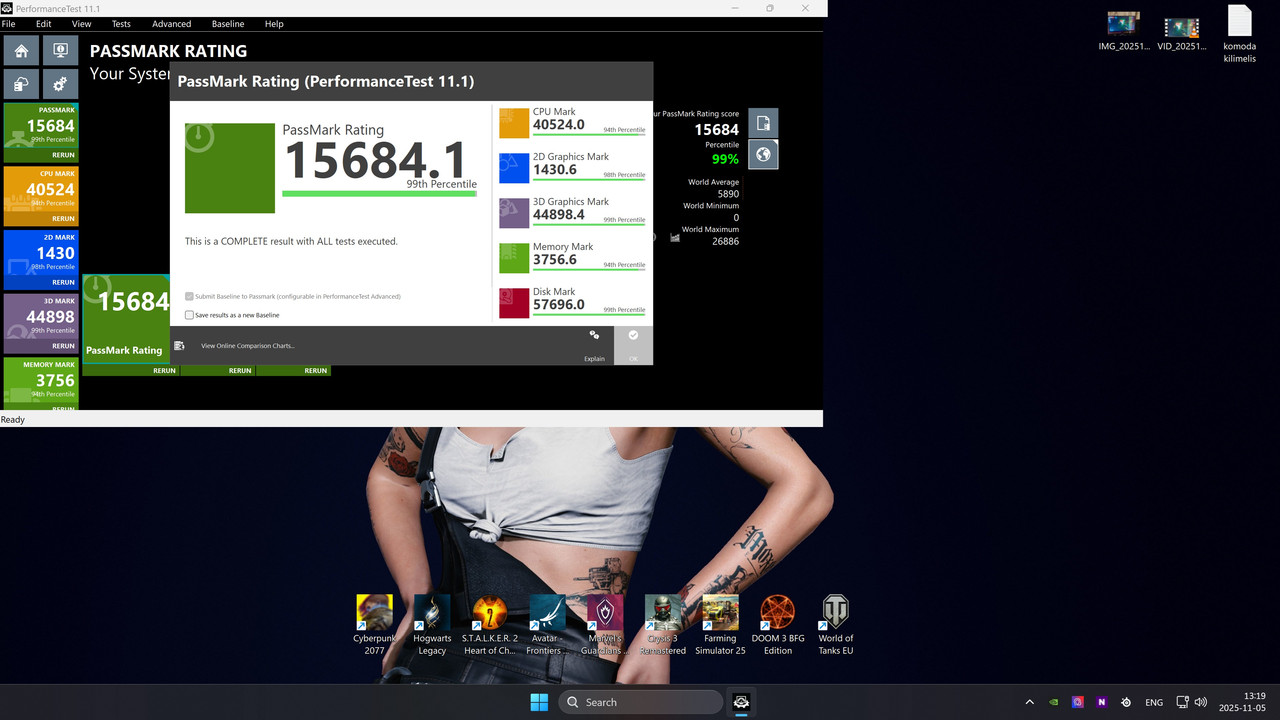
Task: Open komoda kilimelis file on desktop
Action: click(x=1239, y=35)
